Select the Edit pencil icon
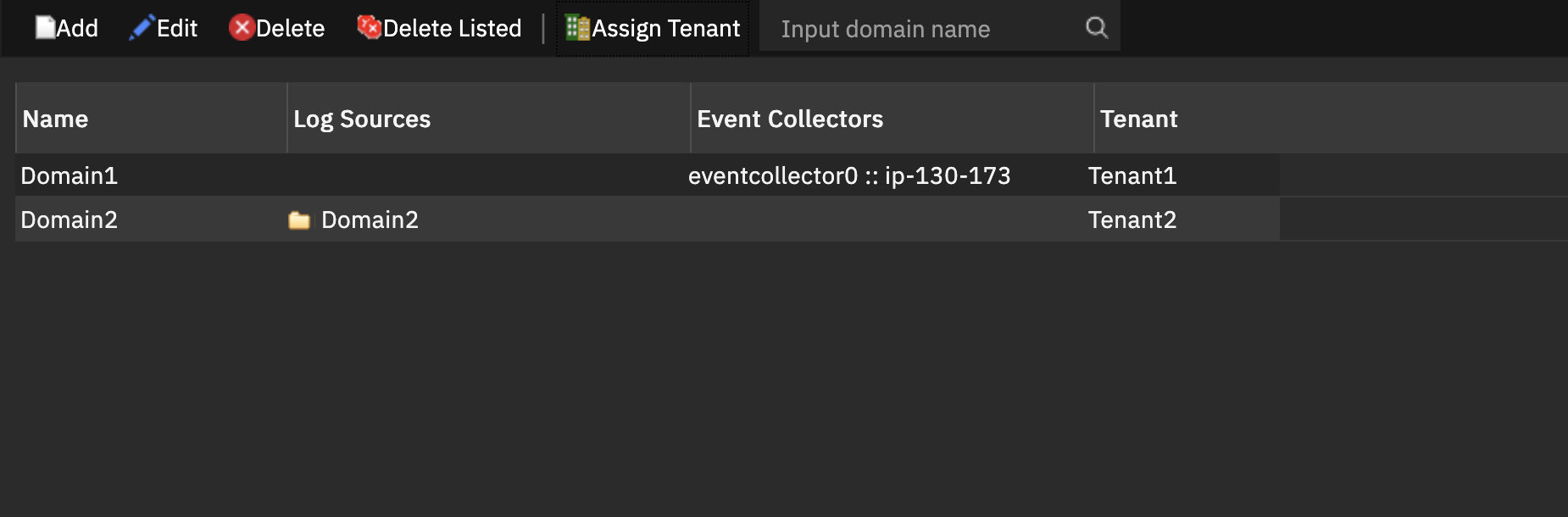Screen dimensions: 1568x517 tap(141, 26)
